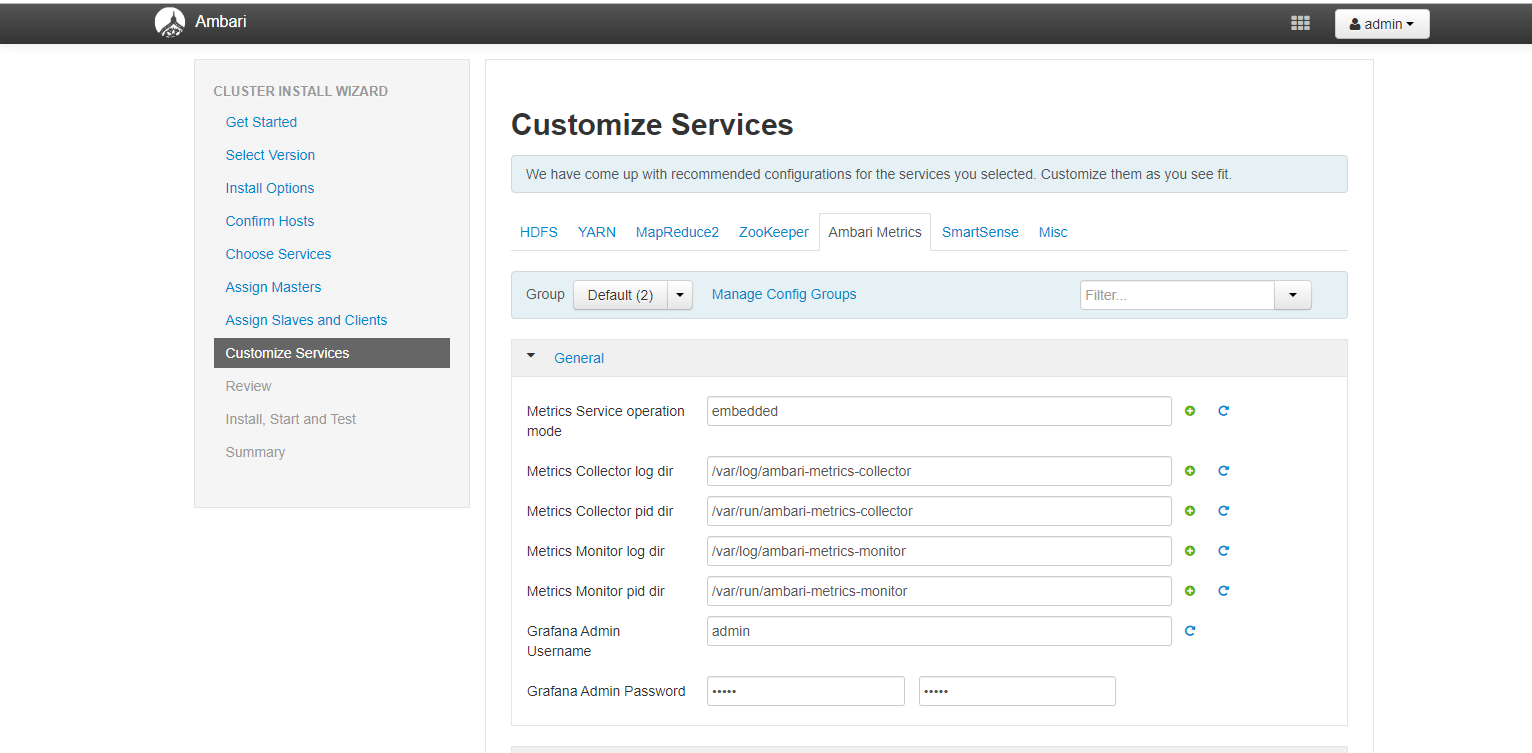This screenshot has width=1532, height=753.
Task: Reset Metrics Service operation mode to default
Action: pos(1223,411)
